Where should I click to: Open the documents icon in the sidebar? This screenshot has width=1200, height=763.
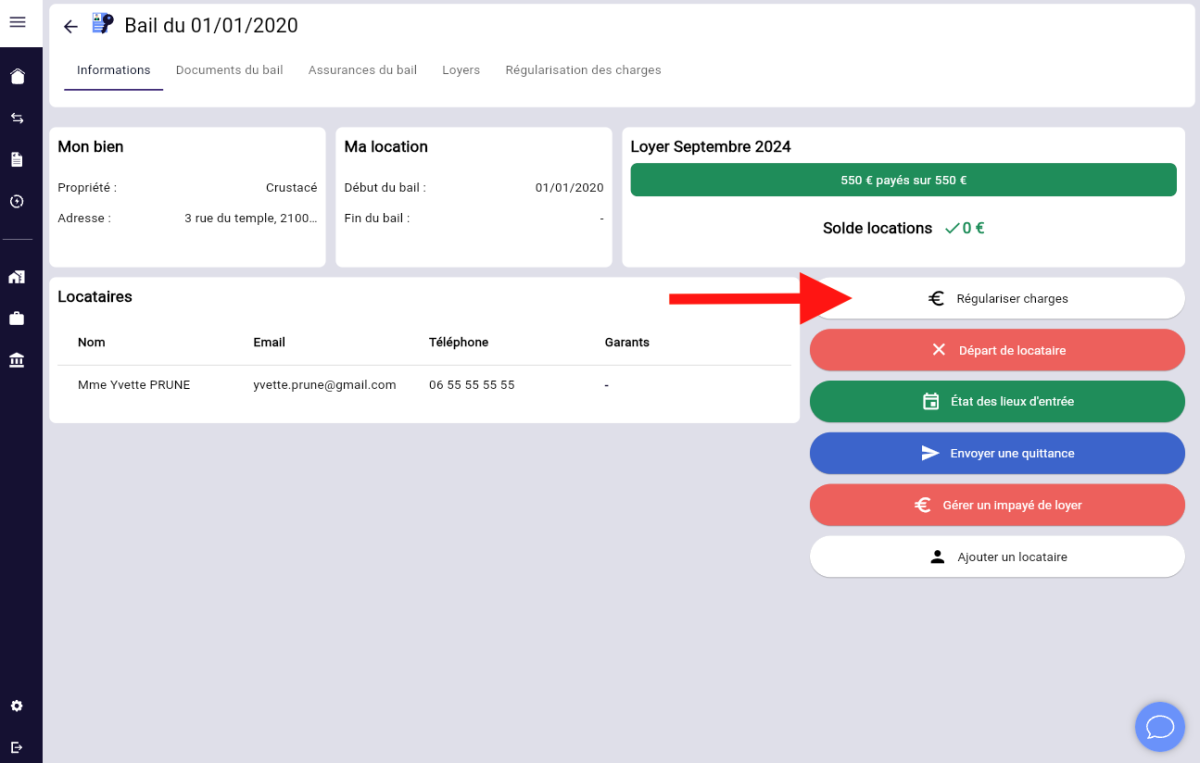tap(17, 159)
